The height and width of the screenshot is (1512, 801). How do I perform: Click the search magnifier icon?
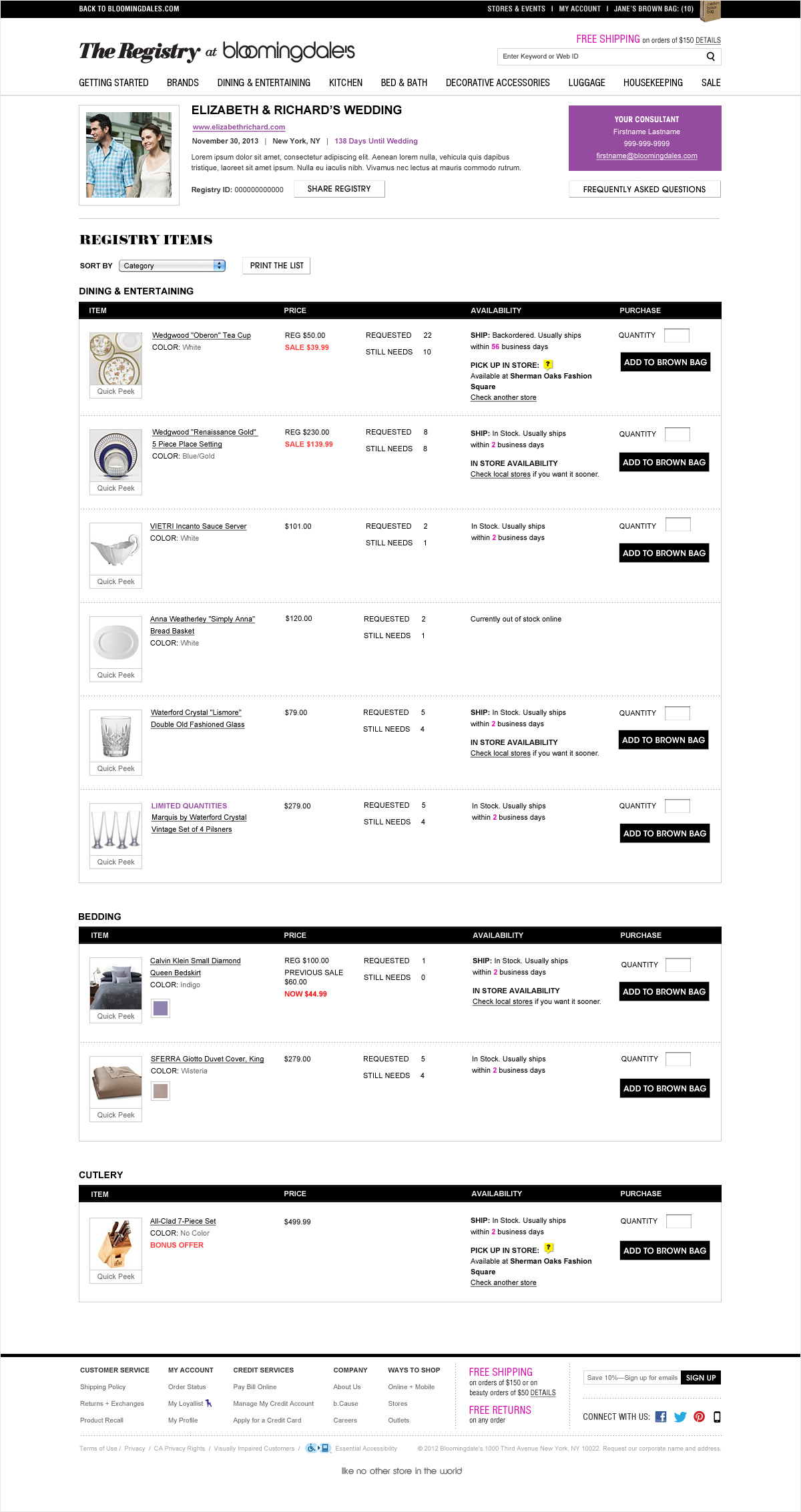(x=711, y=57)
